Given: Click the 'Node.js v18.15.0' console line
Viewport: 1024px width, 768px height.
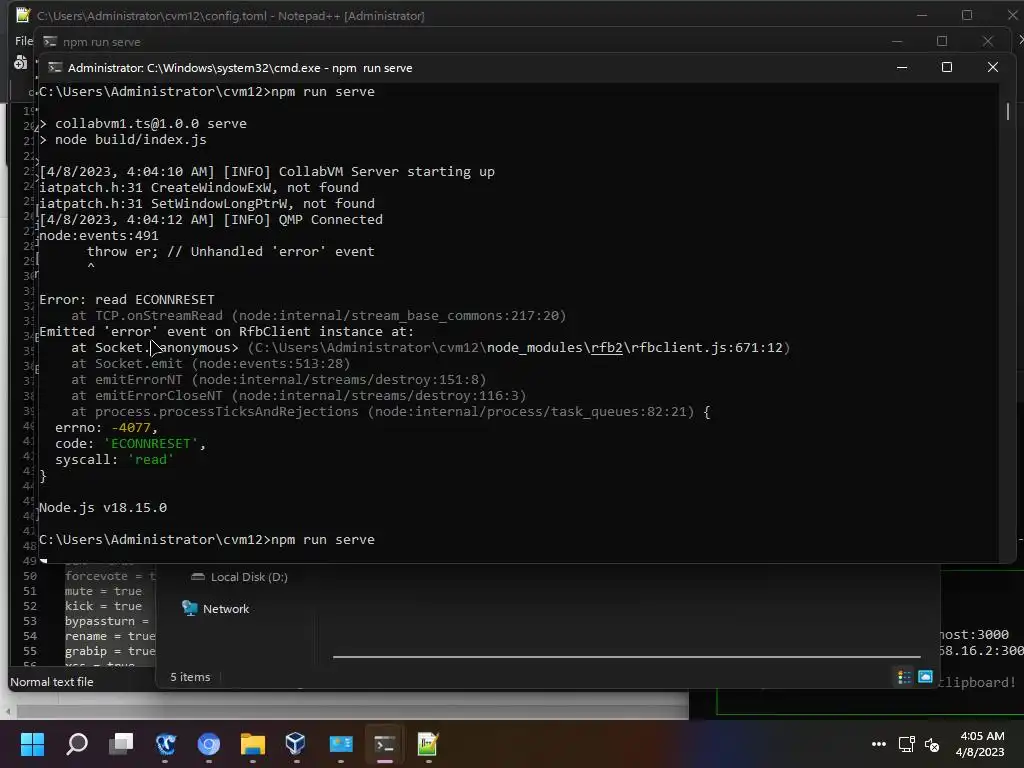Looking at the screenshot, I should pos(103,507).
